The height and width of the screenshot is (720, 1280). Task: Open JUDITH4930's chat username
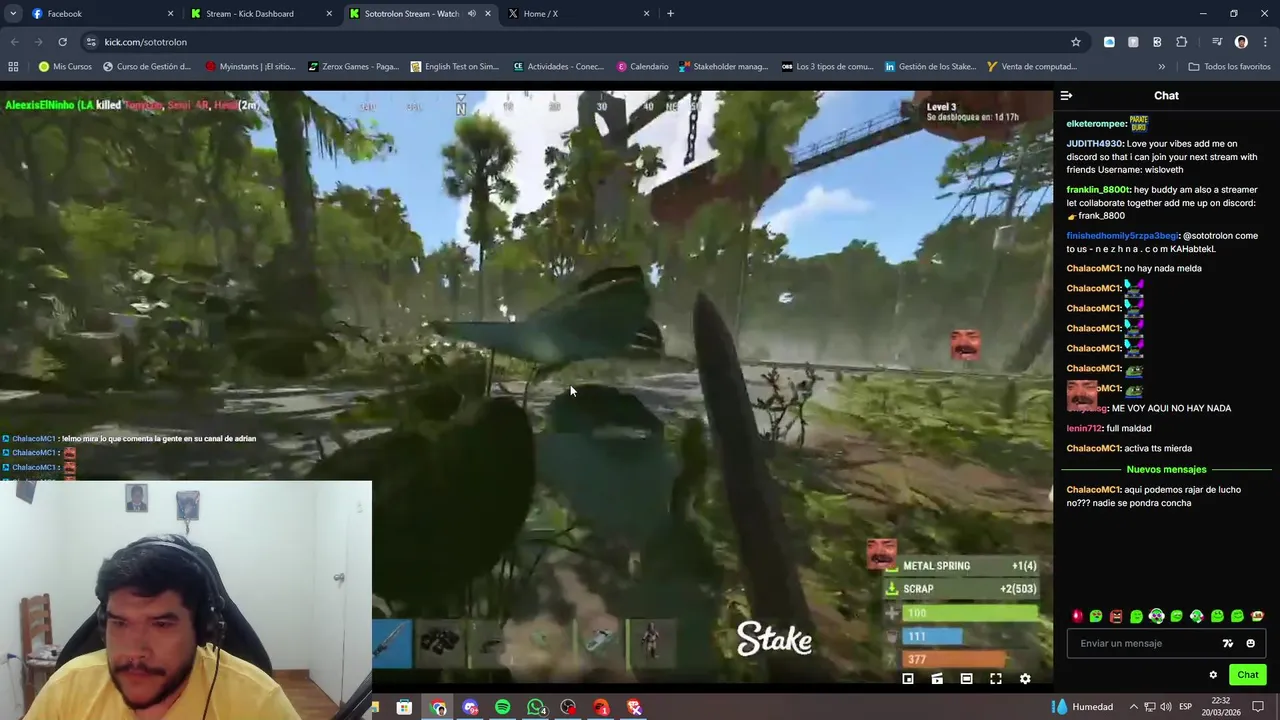click(x=1095, y=144)
